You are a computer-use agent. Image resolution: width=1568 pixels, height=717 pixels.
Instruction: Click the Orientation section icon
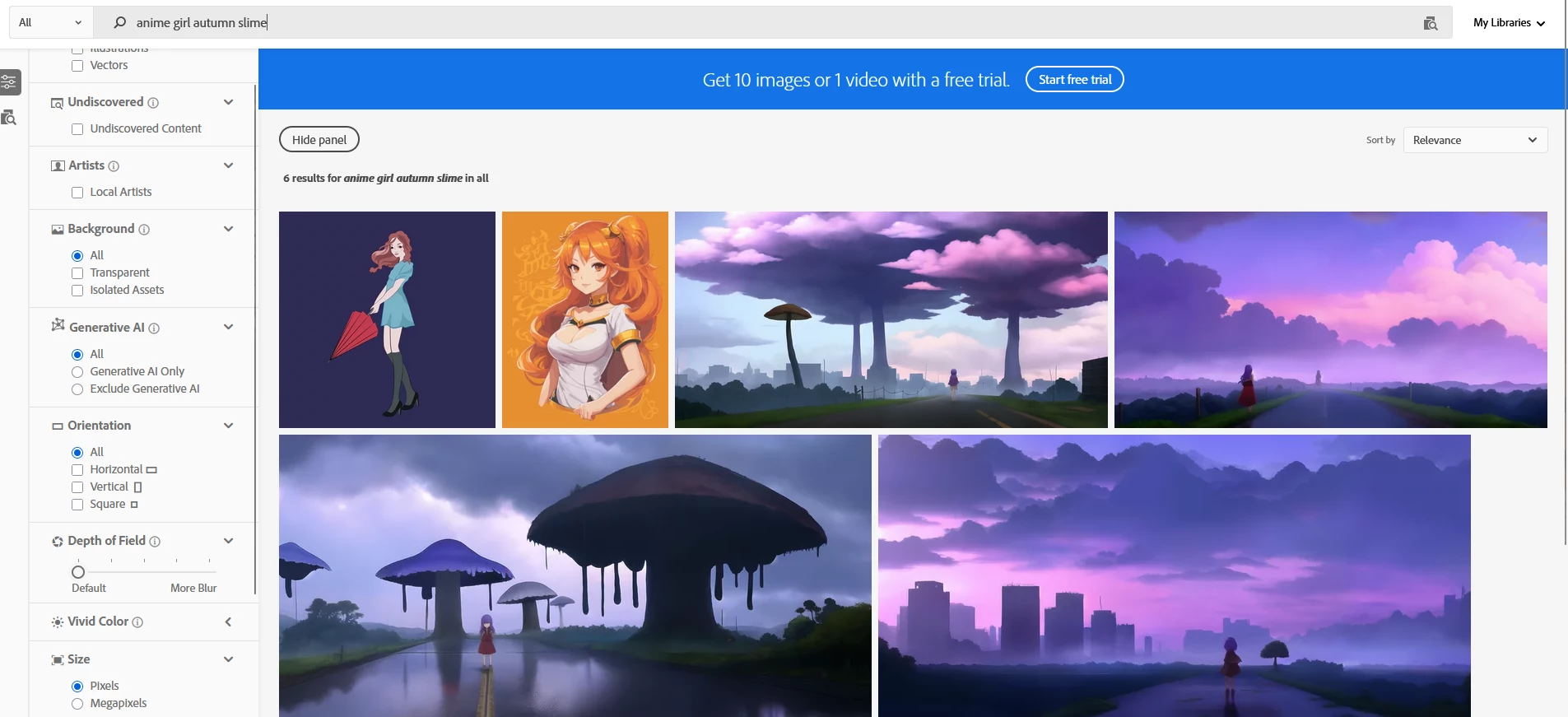coord(58,426)
